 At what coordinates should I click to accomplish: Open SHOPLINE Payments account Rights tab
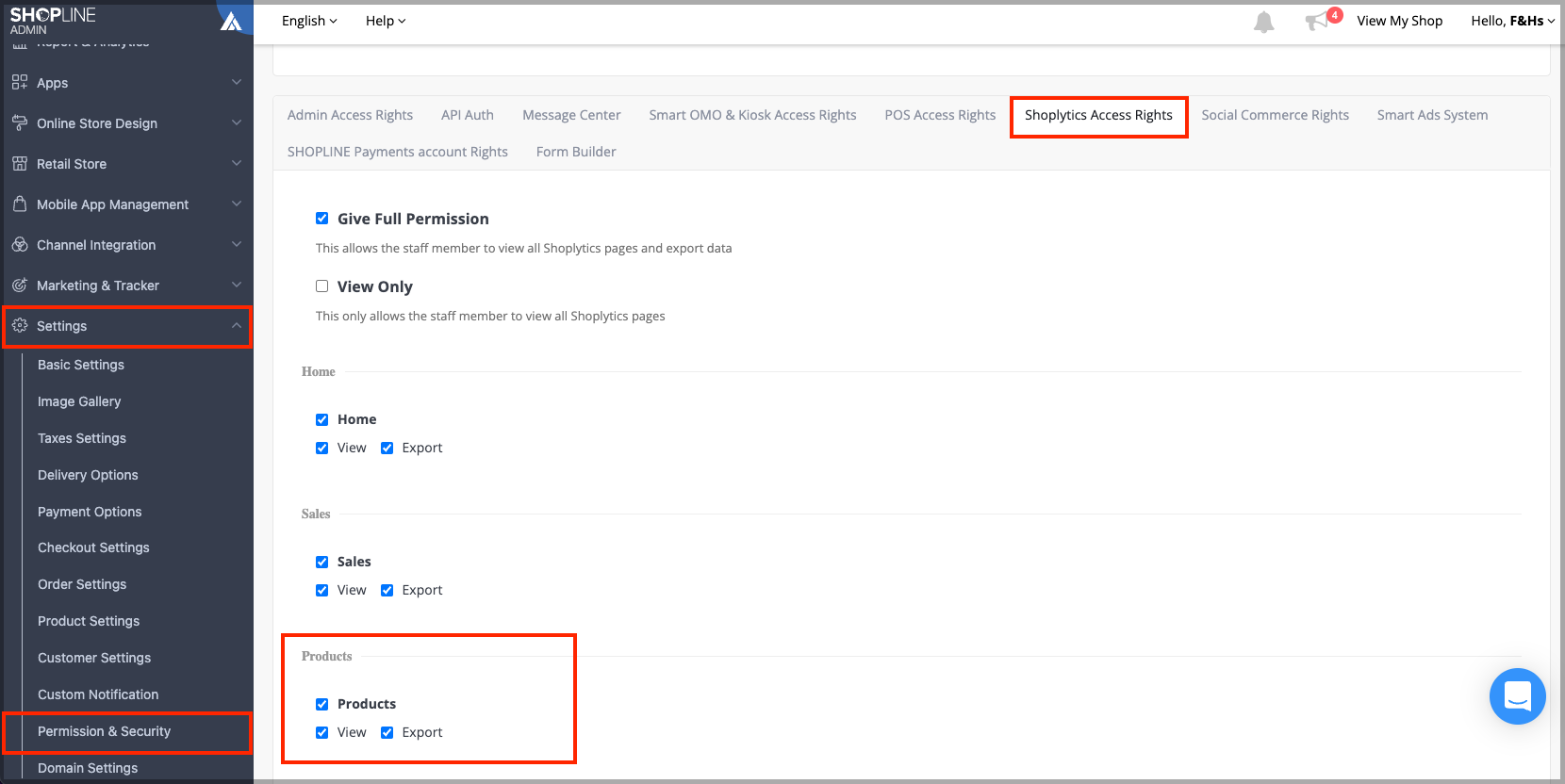[397, 152]
